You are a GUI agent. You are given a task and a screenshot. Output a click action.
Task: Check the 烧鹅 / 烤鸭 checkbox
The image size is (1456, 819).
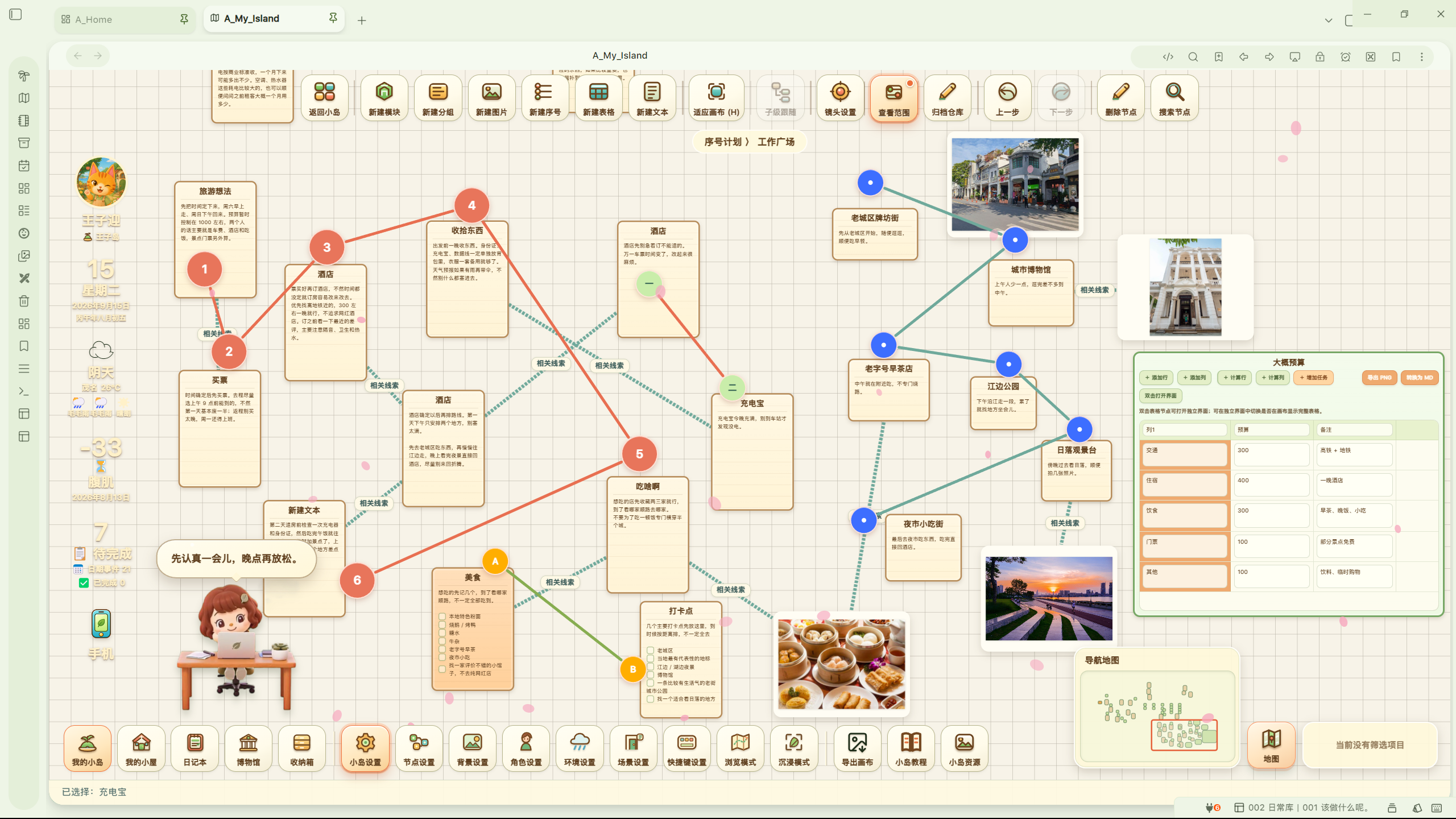pyautogui.click(x=442, y=624)
